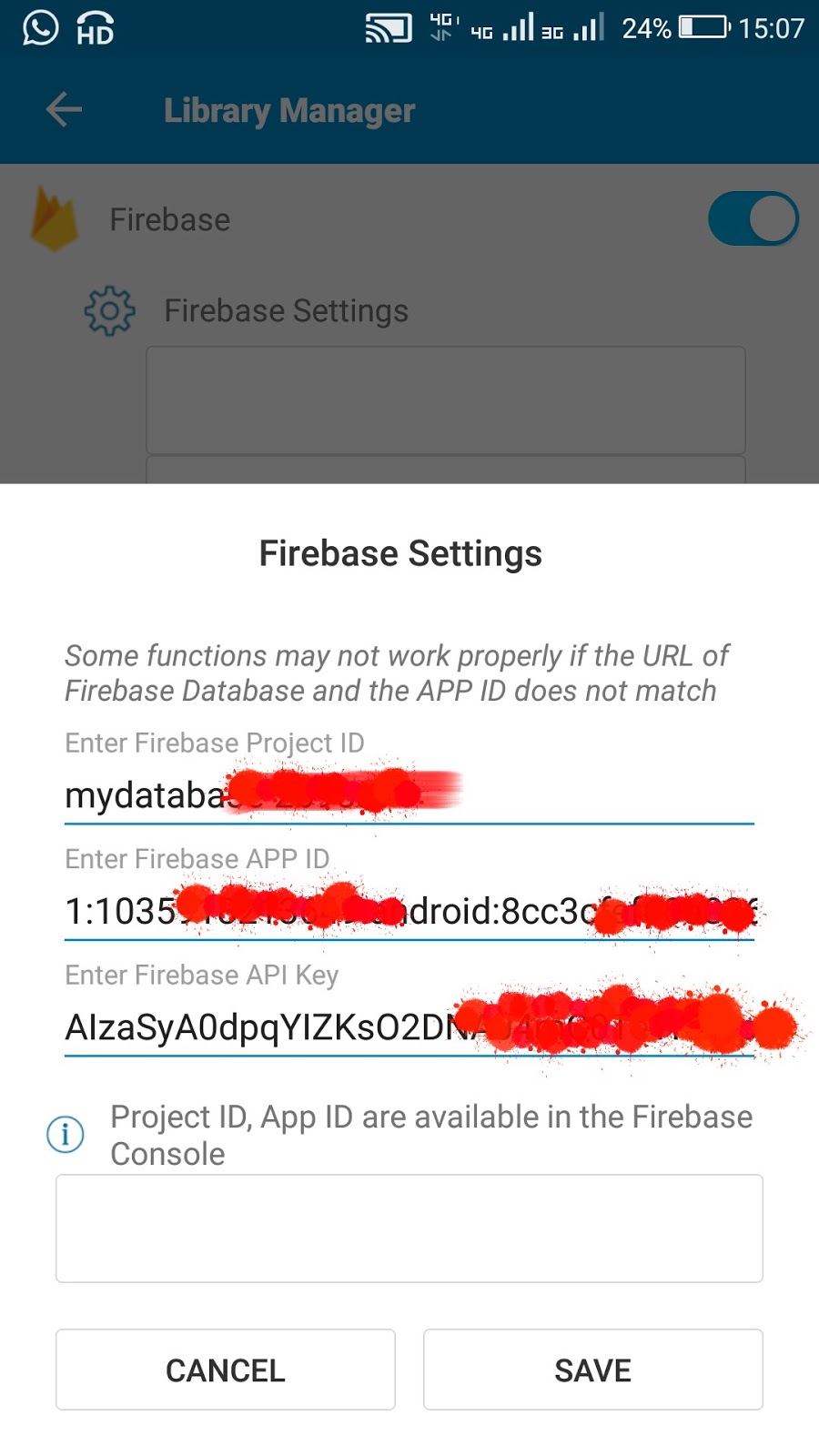Focus the Firebase Project ID field
The width and height of the screenshot is (819, 1456).
tap(409, 796)
